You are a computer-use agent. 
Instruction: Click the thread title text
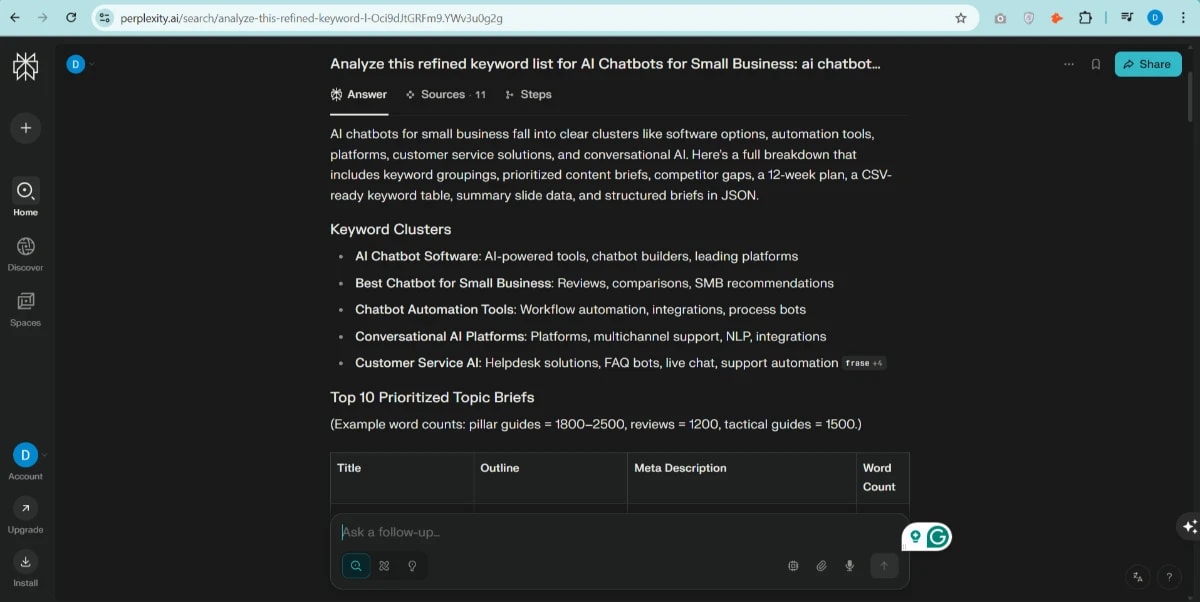605,63
